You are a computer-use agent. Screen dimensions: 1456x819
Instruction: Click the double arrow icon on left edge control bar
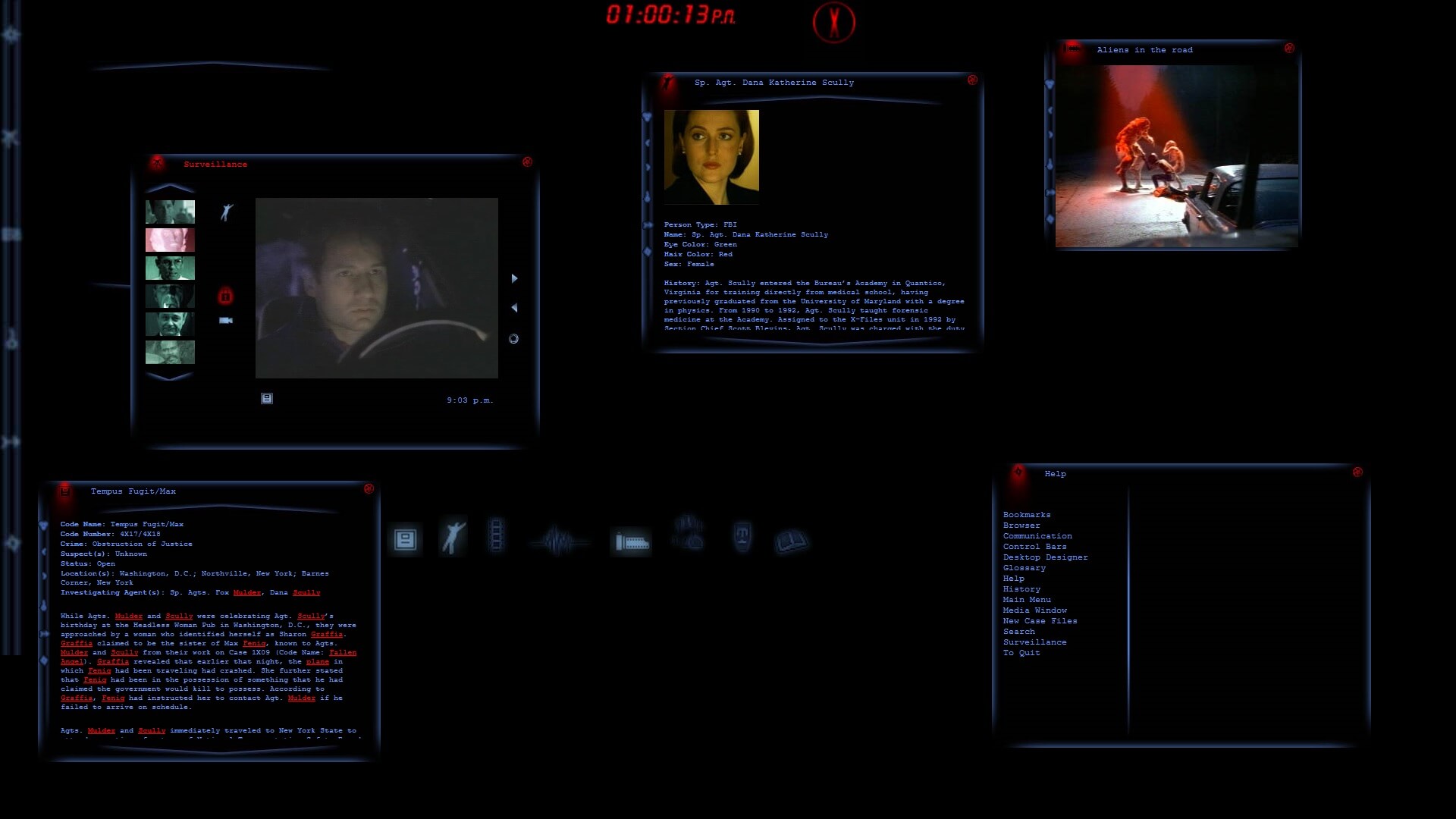(11, 441)
